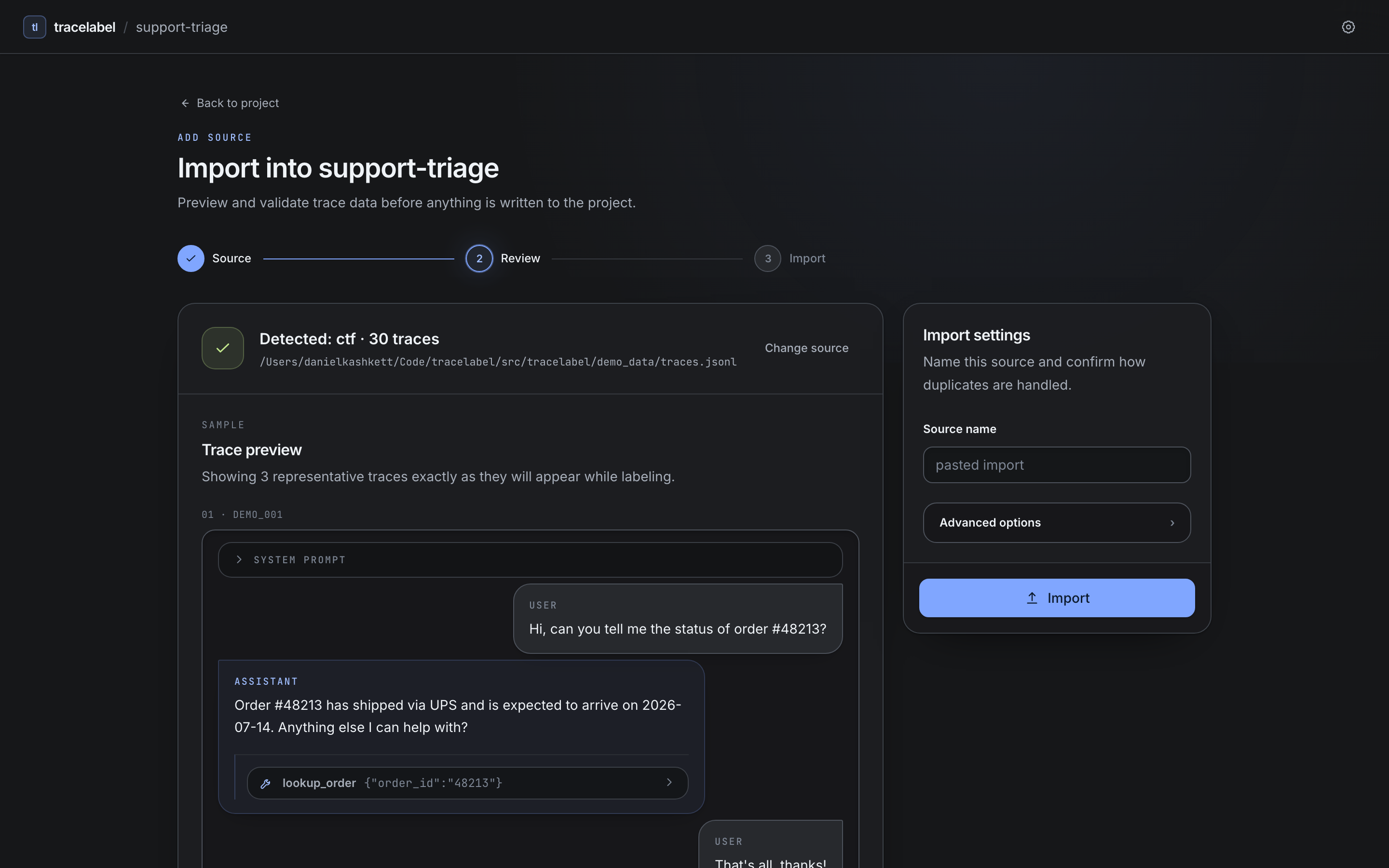The width and height of the screenshot is (1389, 868).
Task: Expand the SYSTEM PROMPT section
Action: [x=531, y=560]
